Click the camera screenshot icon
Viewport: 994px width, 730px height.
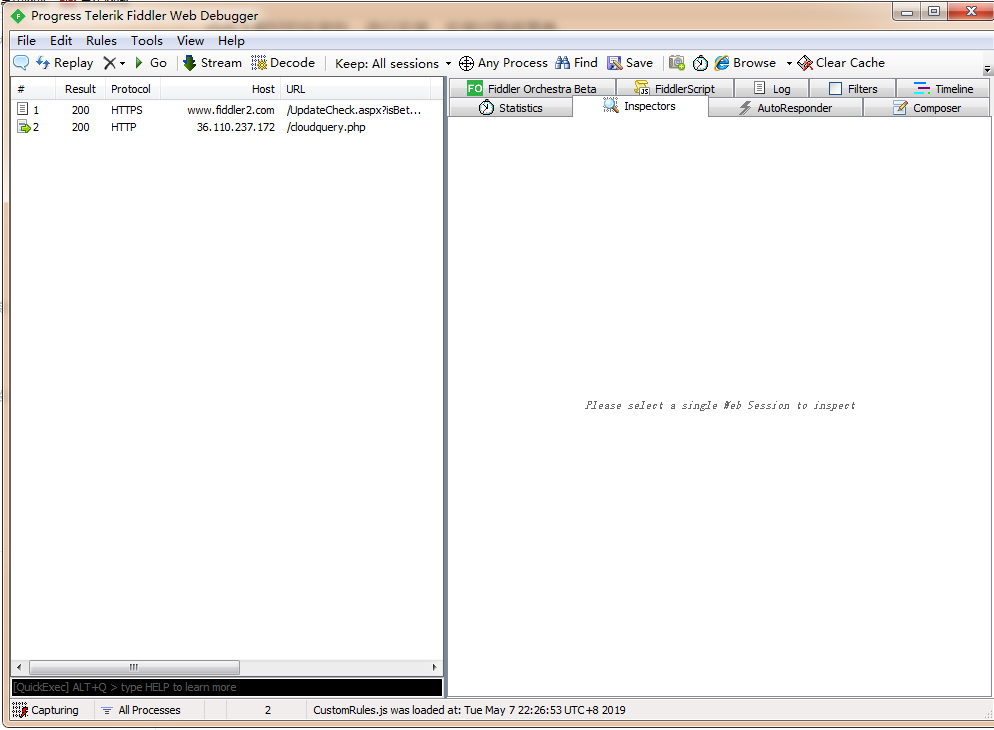click(677, 63)
